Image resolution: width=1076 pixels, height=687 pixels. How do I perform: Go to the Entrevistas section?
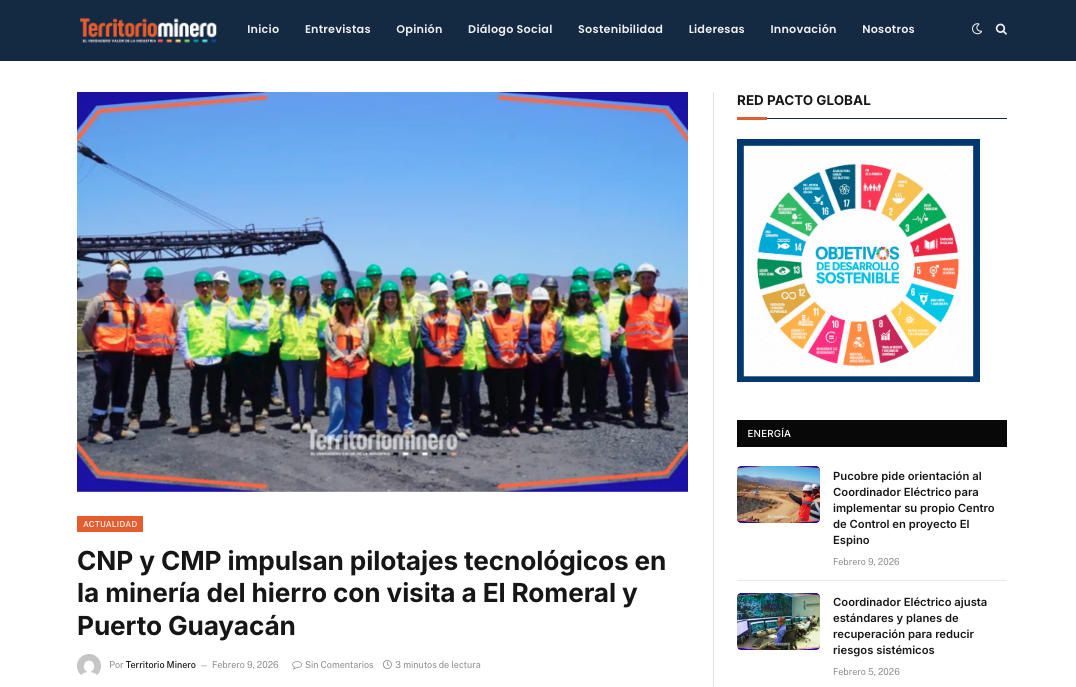point(337,29)
